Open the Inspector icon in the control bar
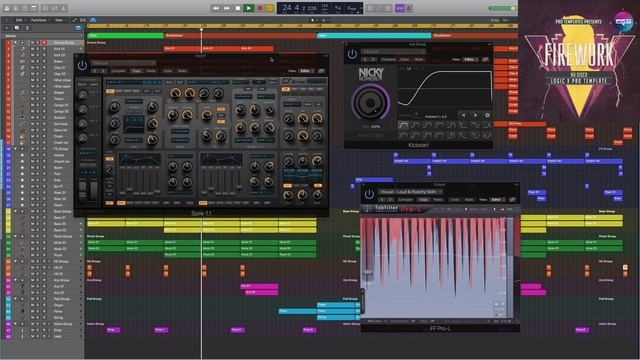 (16, 8)
